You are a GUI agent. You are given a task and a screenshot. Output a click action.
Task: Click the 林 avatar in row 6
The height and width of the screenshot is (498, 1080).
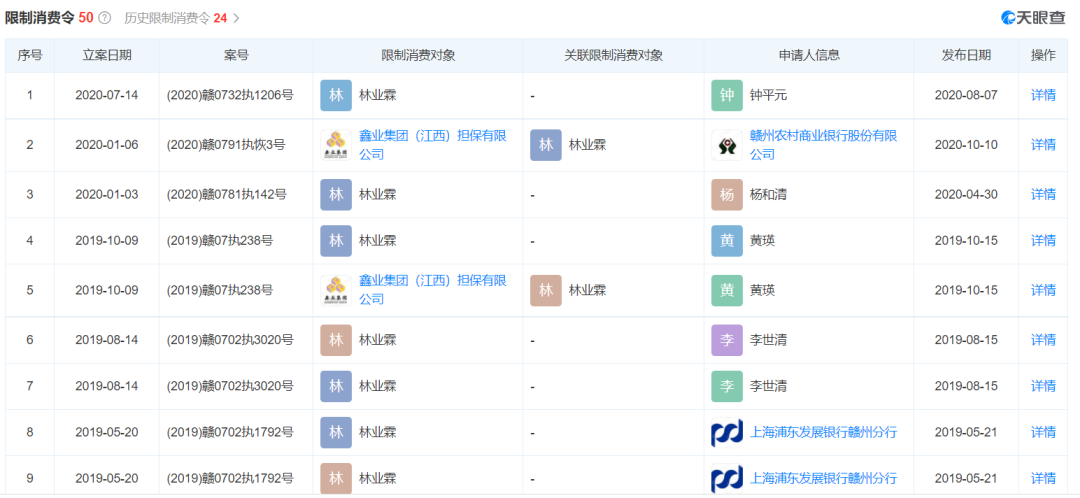point(336,340)
